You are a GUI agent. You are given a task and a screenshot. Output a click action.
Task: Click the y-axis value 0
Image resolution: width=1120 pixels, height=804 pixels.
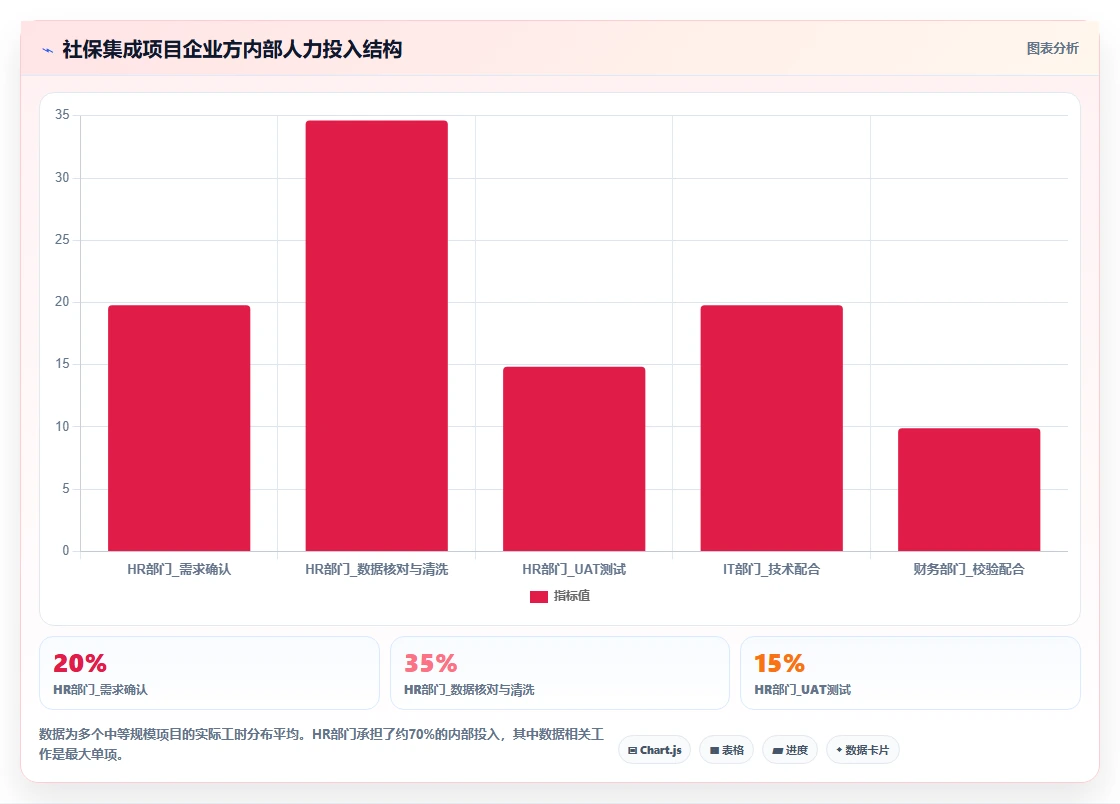66,551
